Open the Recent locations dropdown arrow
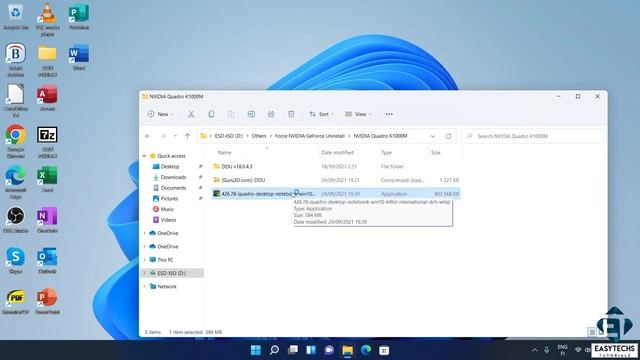This screenshot has width=640, height=360. (176, 136)
